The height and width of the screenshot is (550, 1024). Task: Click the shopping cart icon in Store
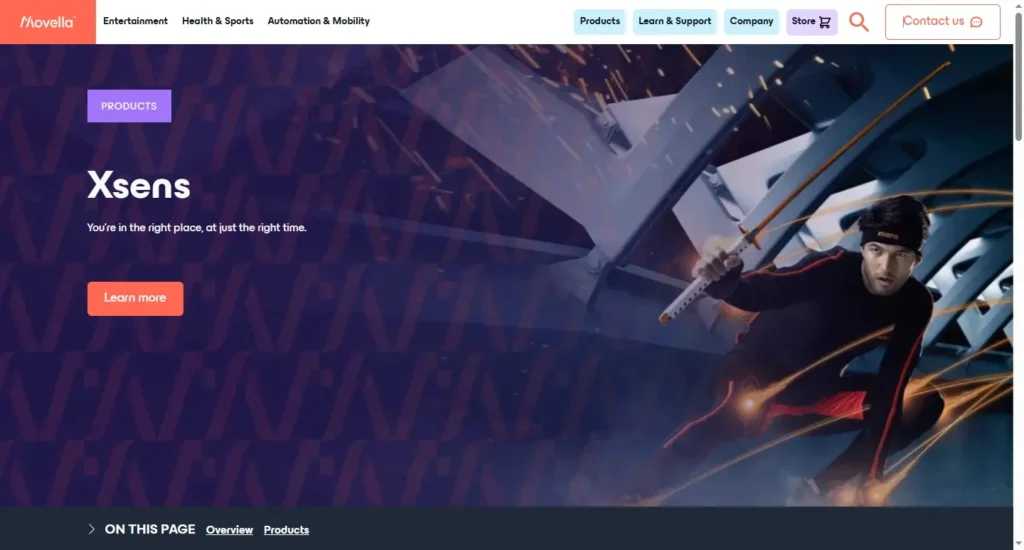(x=825, y=22)
